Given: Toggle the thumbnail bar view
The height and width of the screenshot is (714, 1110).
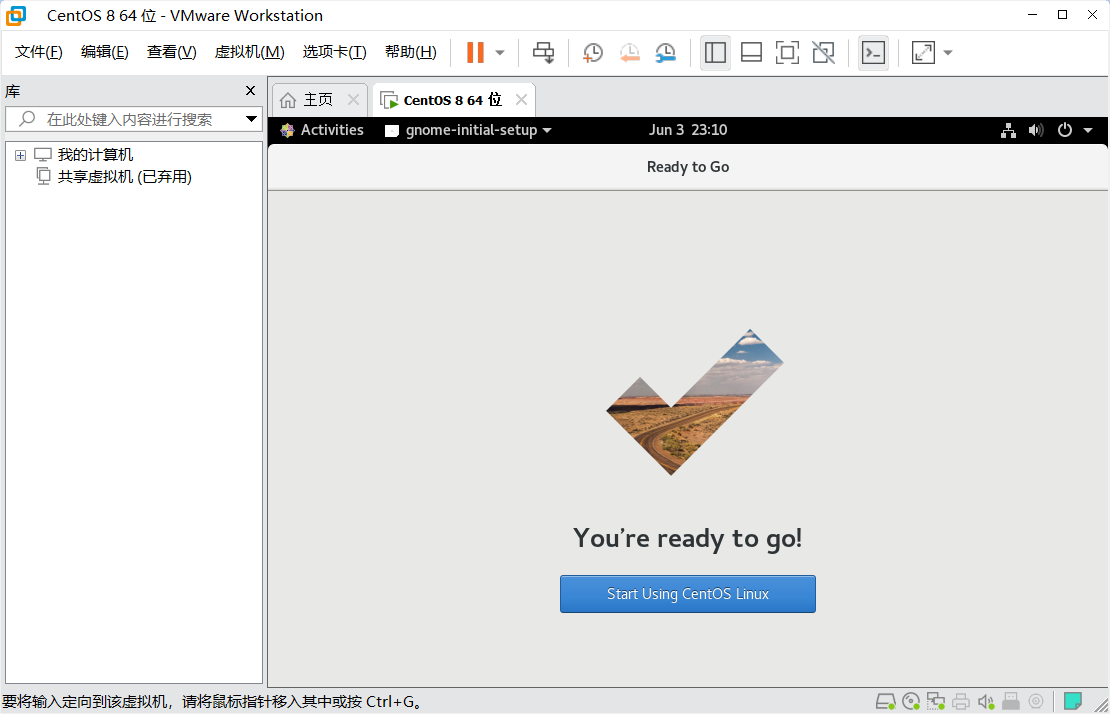Looking at the screenshot, I should point(751,52).
